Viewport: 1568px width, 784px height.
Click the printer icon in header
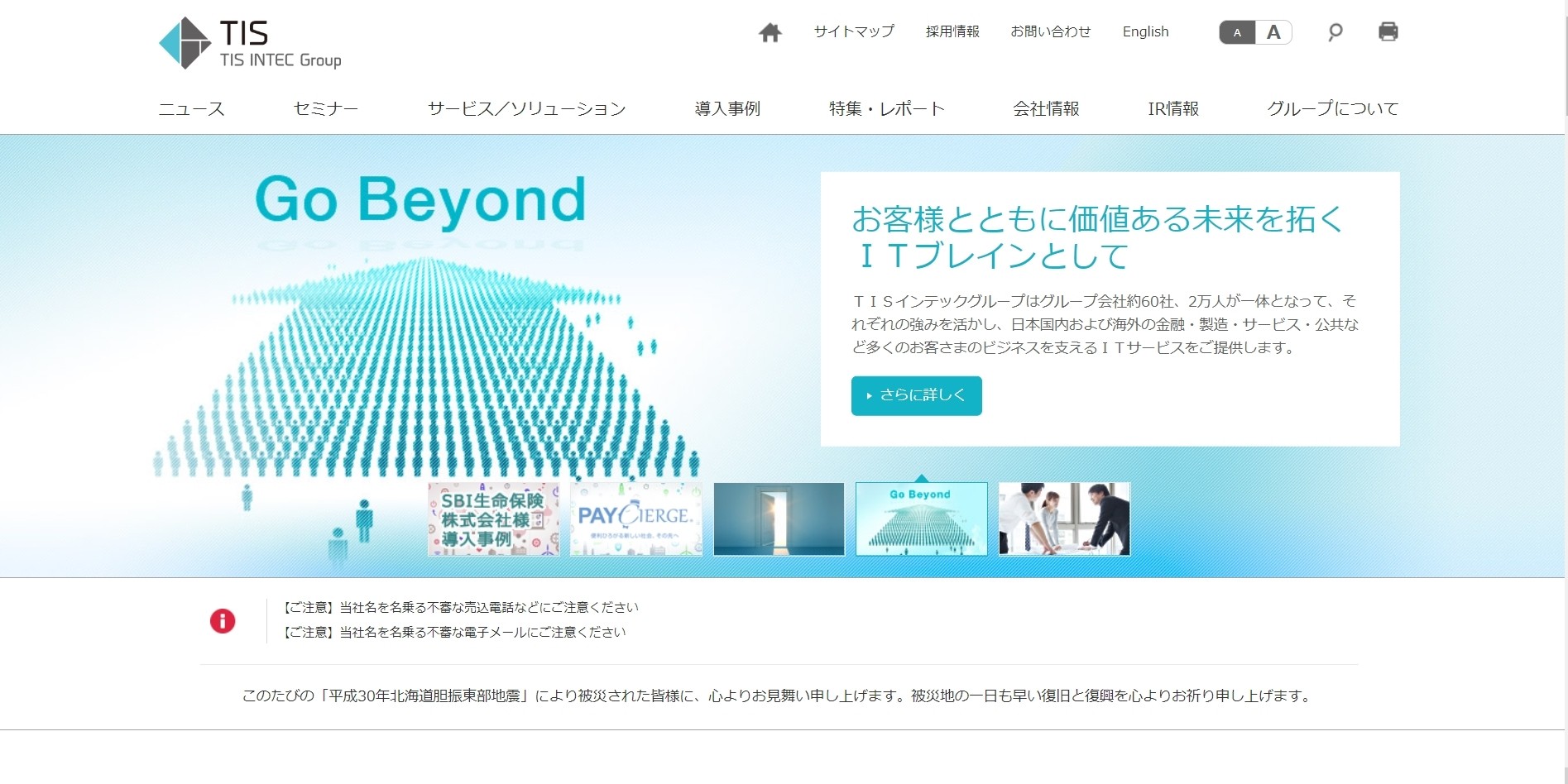(1388, 31)
